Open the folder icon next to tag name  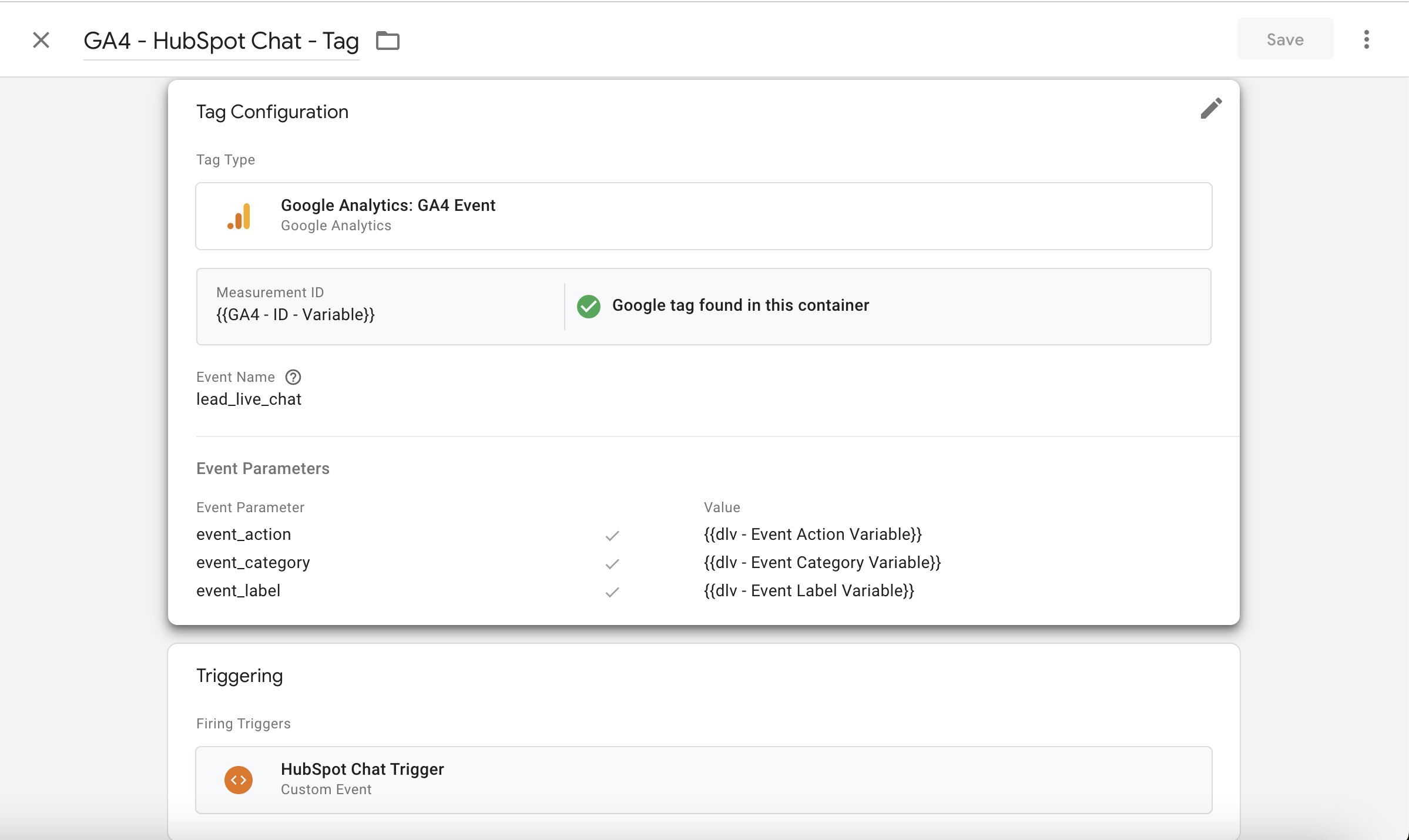coord(388,41)
